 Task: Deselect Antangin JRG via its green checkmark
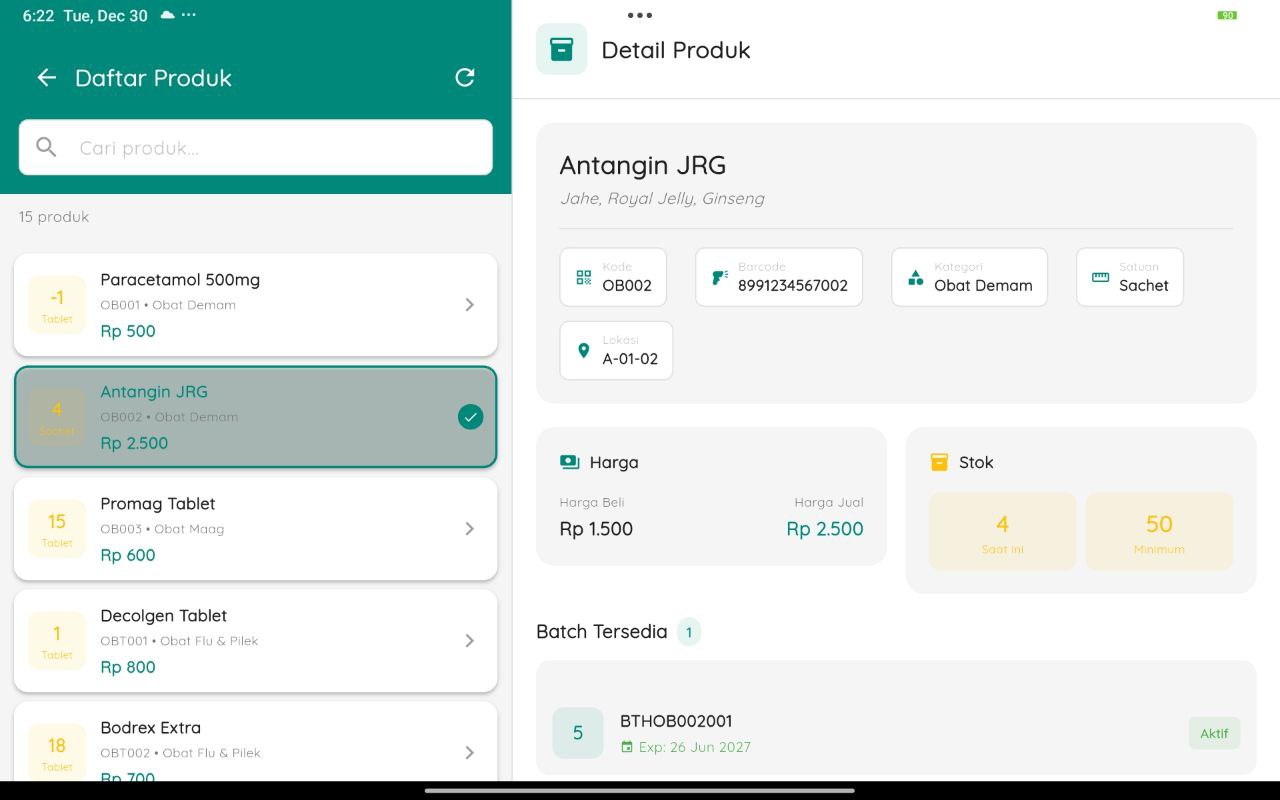point(470,417)
